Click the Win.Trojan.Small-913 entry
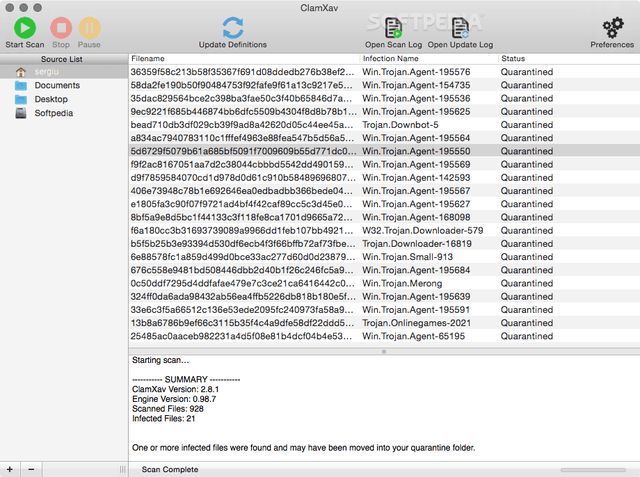The image size is (640, 477). click(407, 257)
